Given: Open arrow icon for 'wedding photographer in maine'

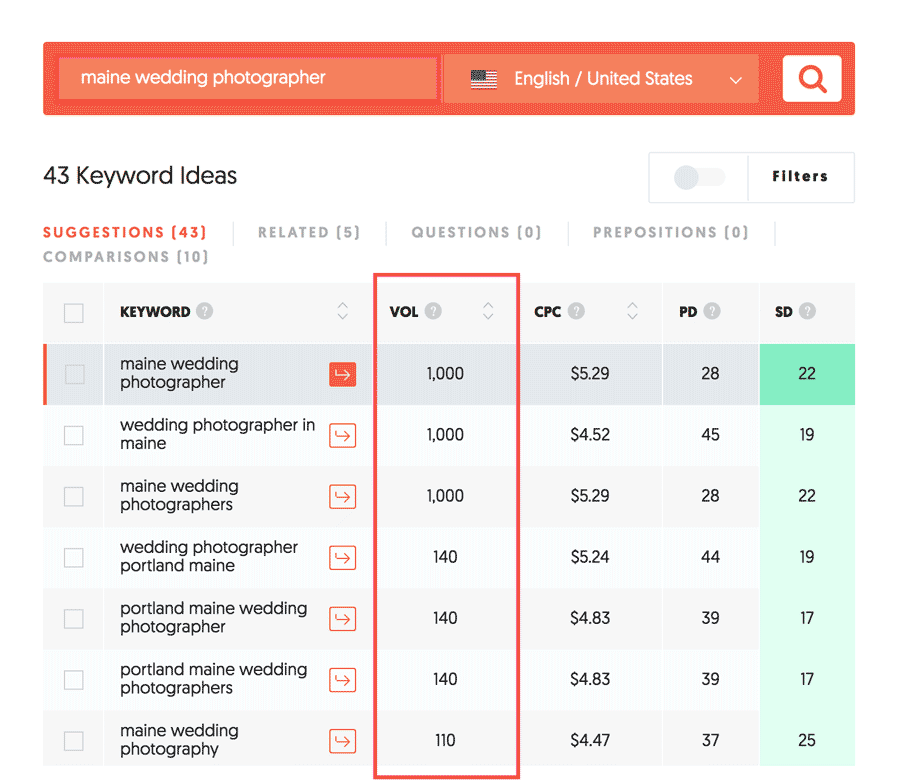Looking at the screenshot, I should pos(343,435).
